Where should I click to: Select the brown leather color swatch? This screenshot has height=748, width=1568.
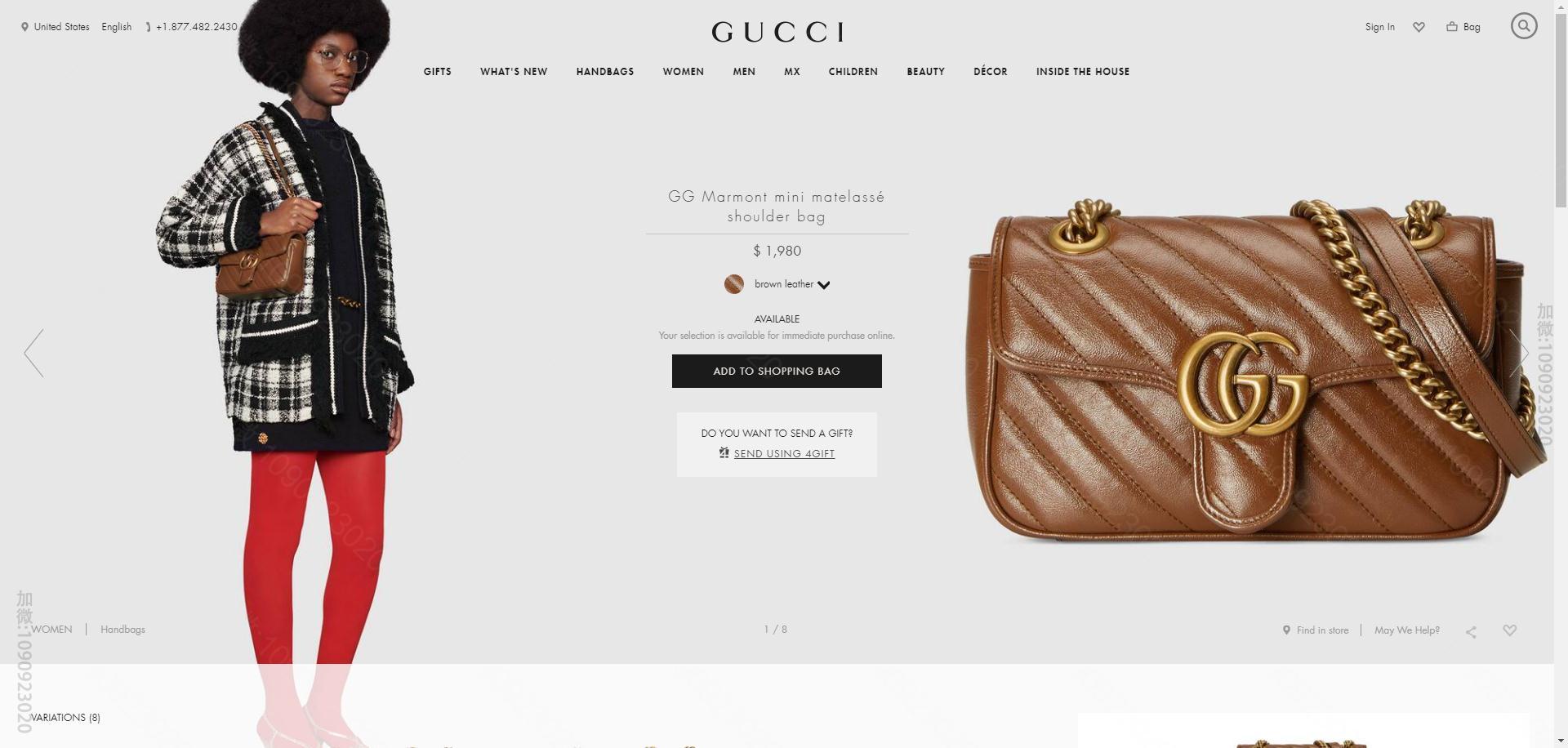(x=734, y=284)
